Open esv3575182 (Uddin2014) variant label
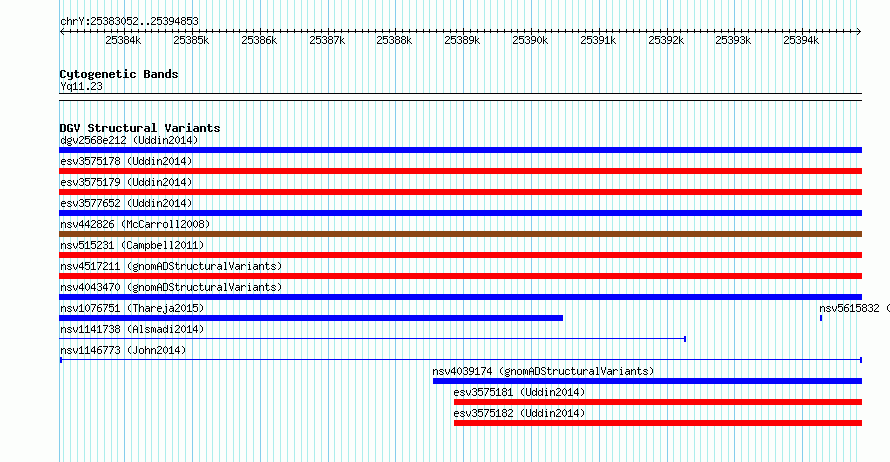This screenshot has width=890, height=462. click(x=519, y=413)
